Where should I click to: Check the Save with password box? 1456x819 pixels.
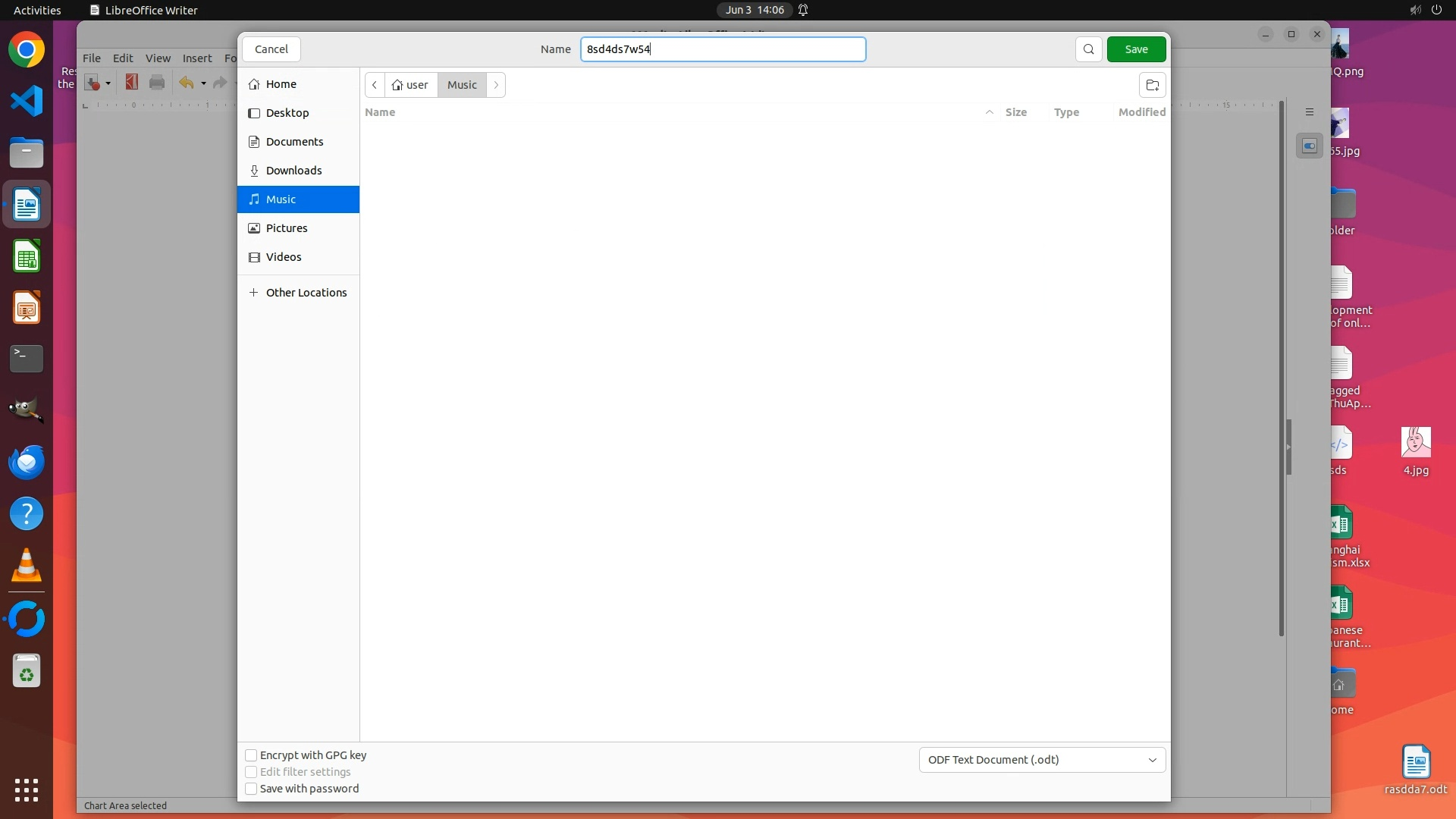[x=251, y=789]
